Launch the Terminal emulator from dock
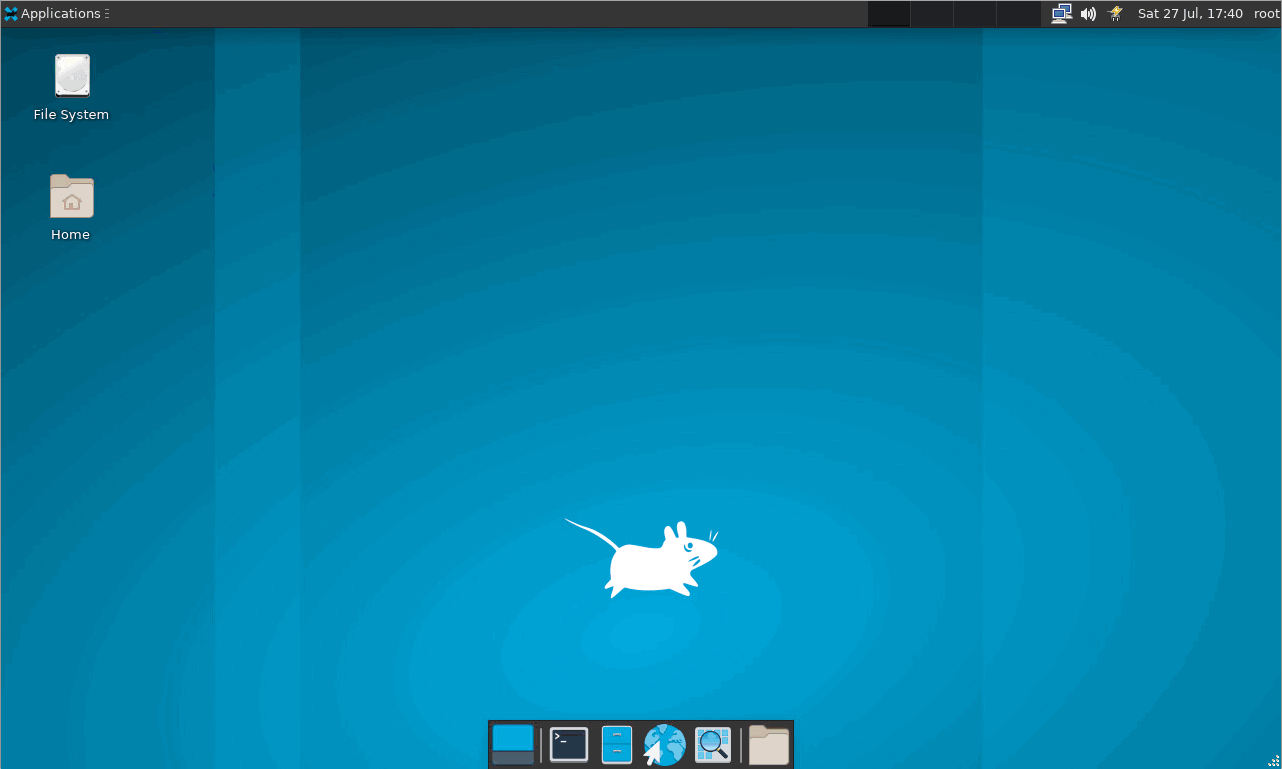 pos(569,745)
